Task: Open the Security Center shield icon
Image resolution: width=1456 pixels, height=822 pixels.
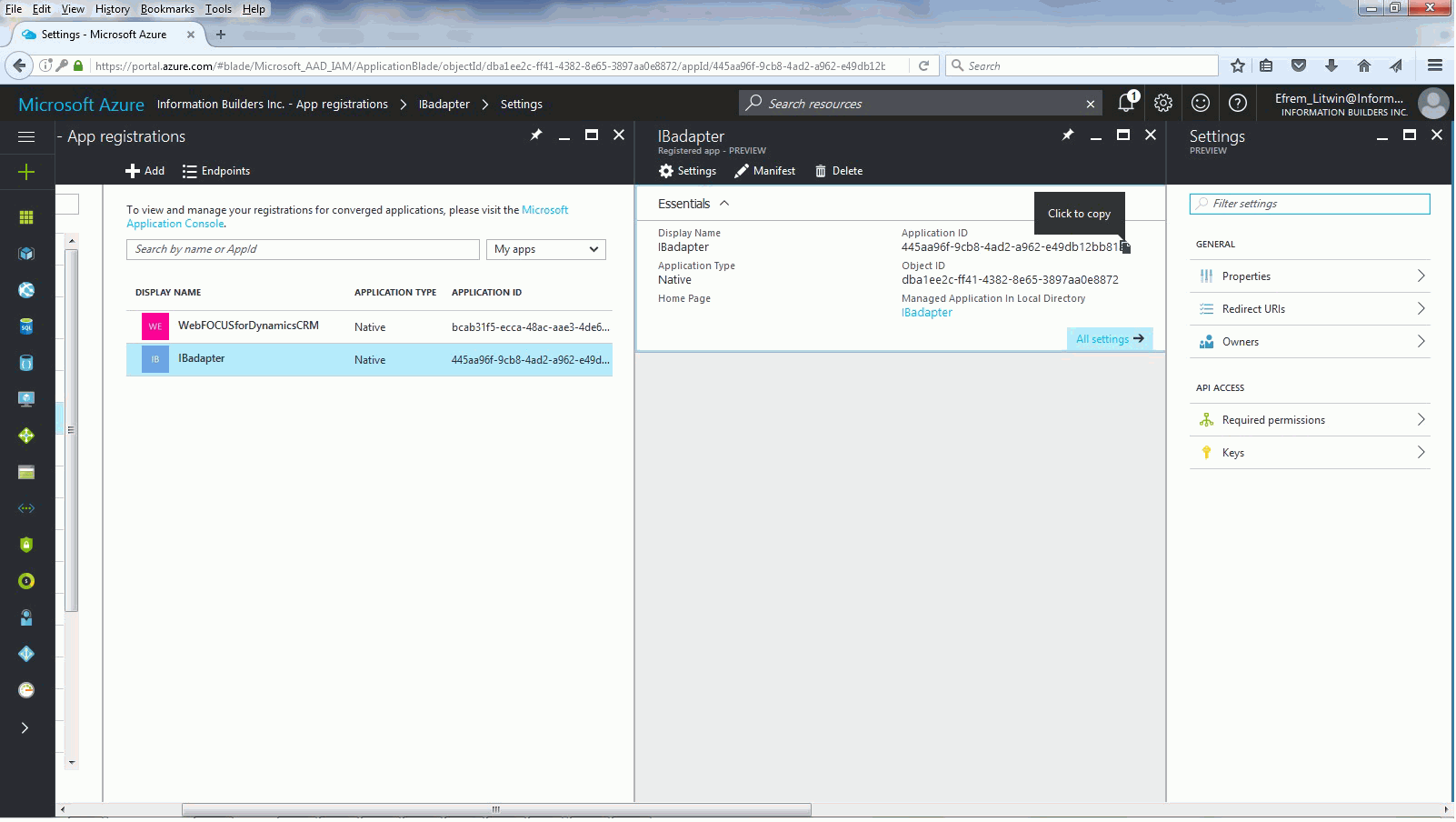Action: (26, 545)
